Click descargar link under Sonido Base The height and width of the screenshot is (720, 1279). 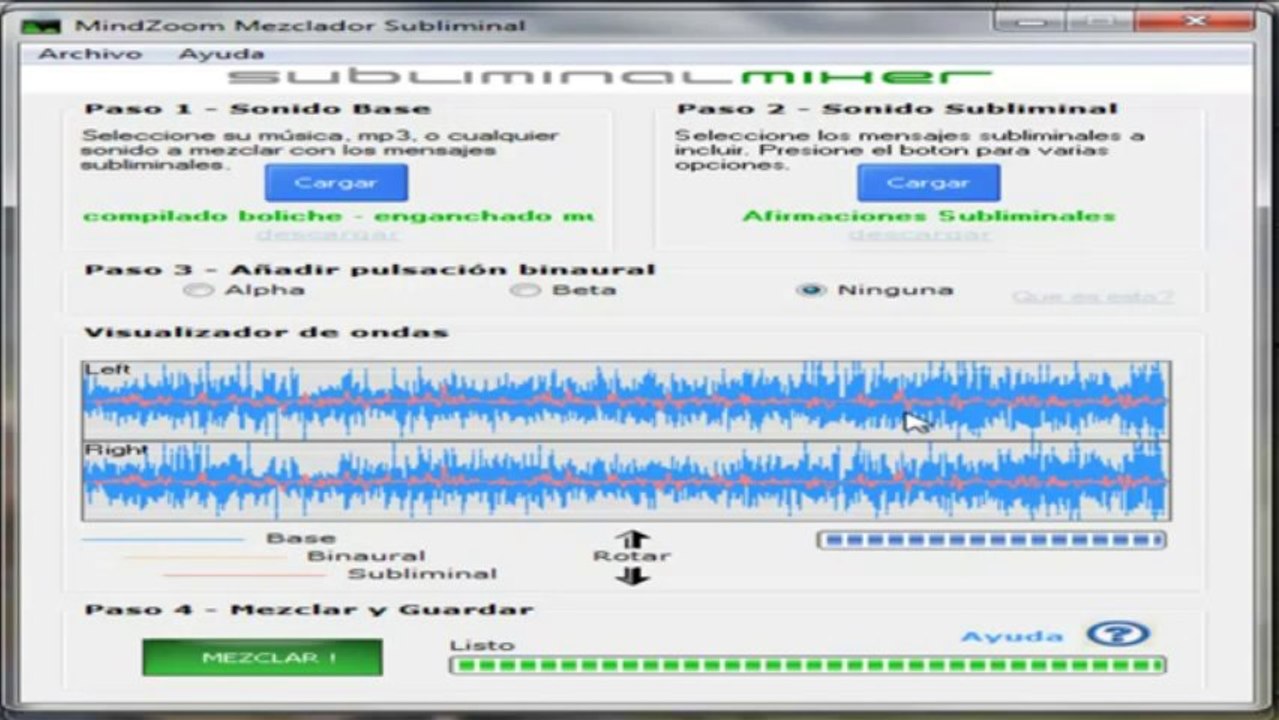point(326,235)
